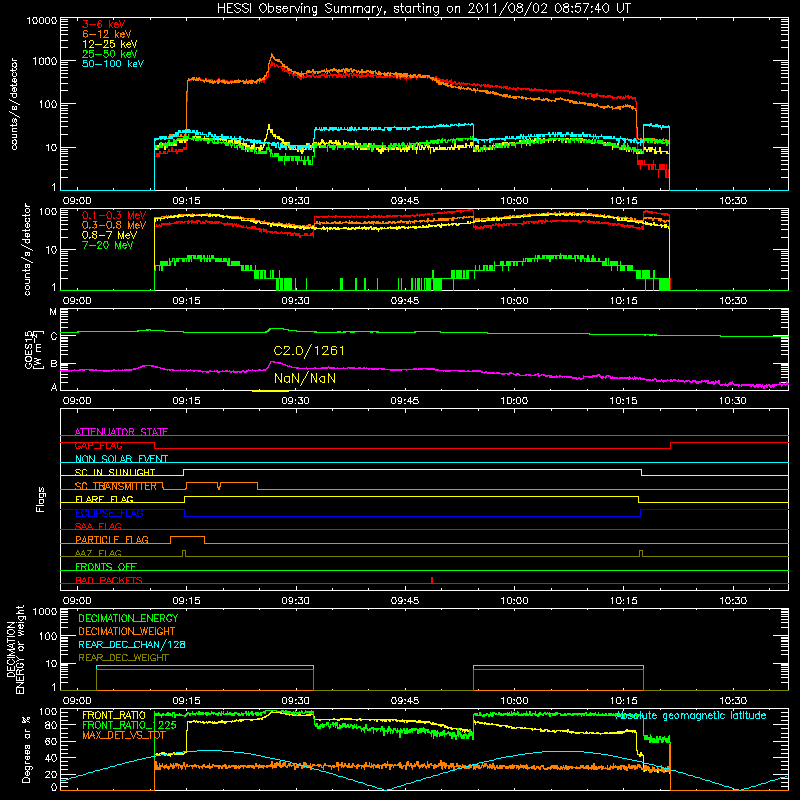Click the red BAD_PACKETS tick marker
The height and width of the screenshot is (800, 800).
pyautogui.click(x=432, y=580)
